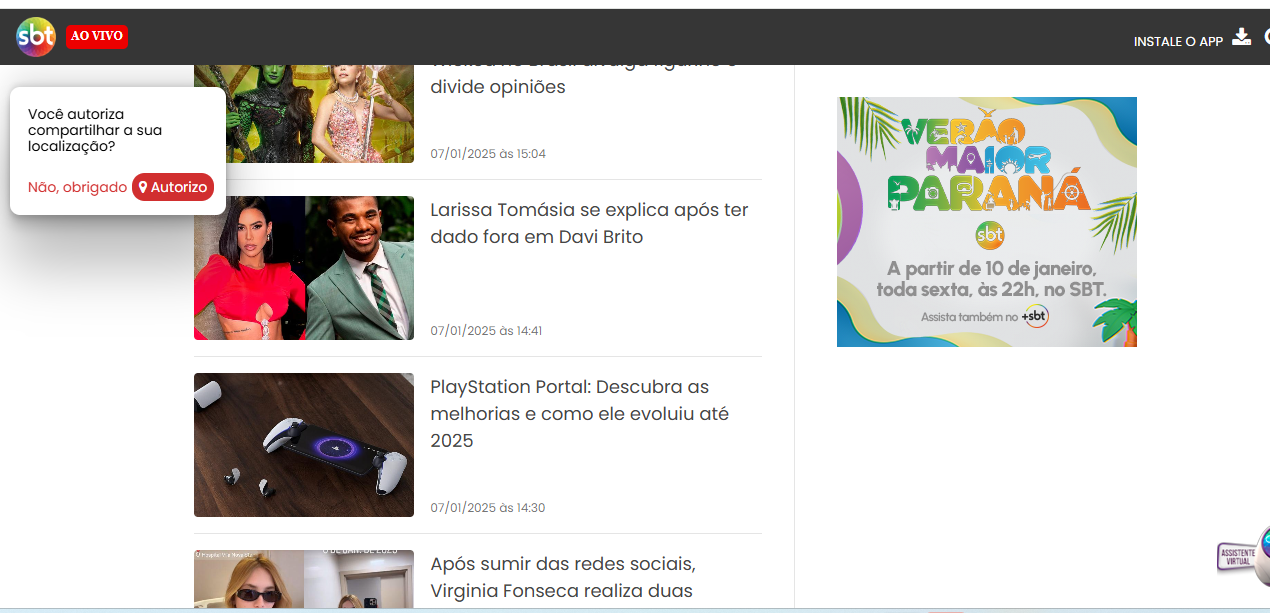Decline location sharing with Não, obrigado
The width and height of the screenshot is (1270, 613).
pyautogui.click(x=77, y=187)
